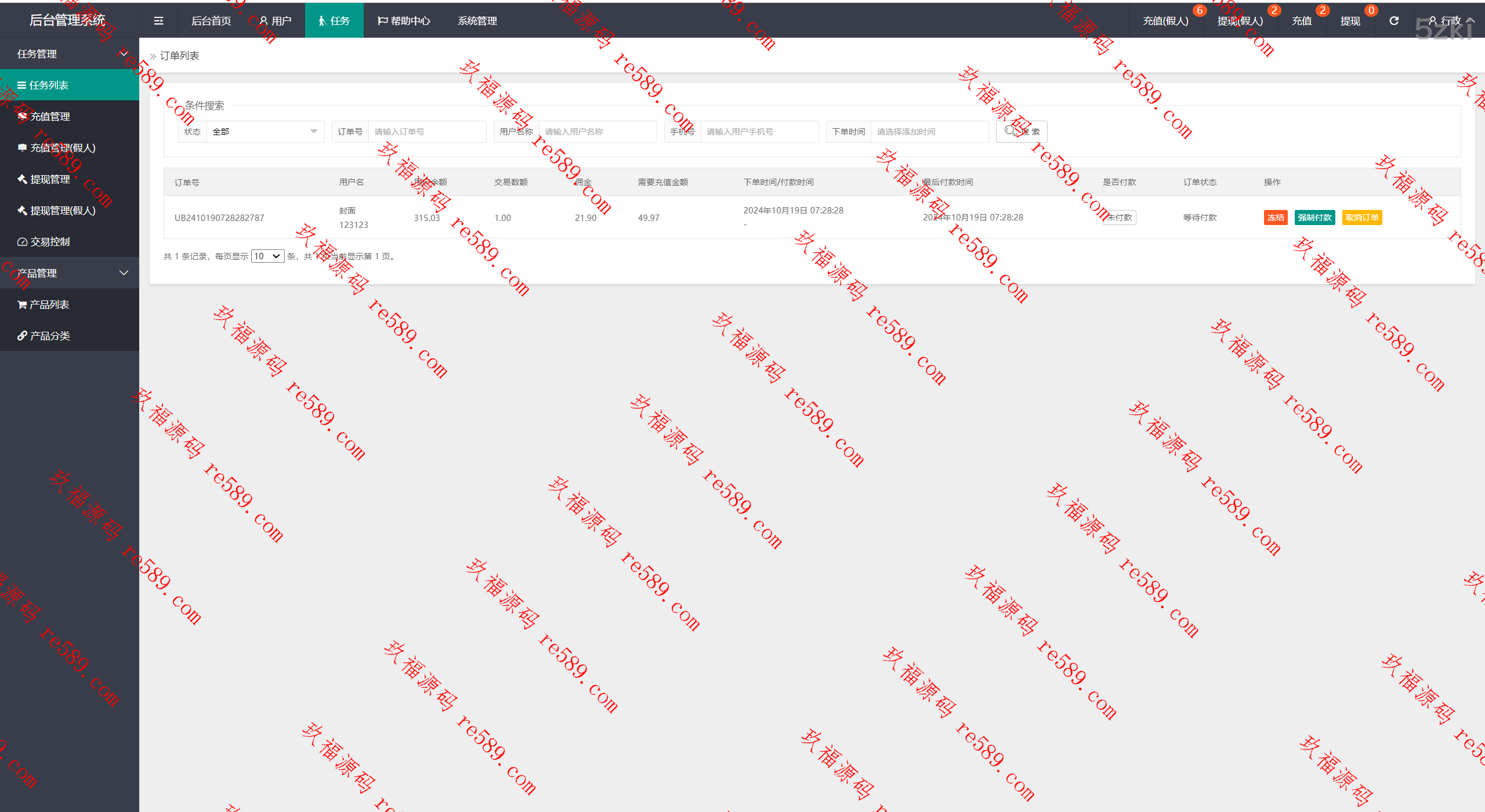This screenshot has height=812, width=1485.
Task: Open the 行政 user menu
Action: tap(1450, 21)
